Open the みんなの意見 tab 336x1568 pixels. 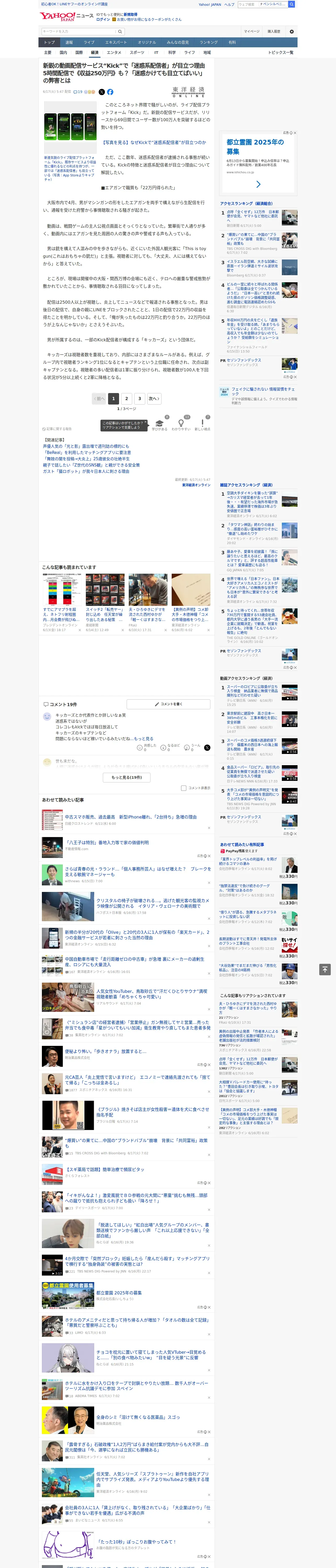pyautogui.click(x=177, y=43)
